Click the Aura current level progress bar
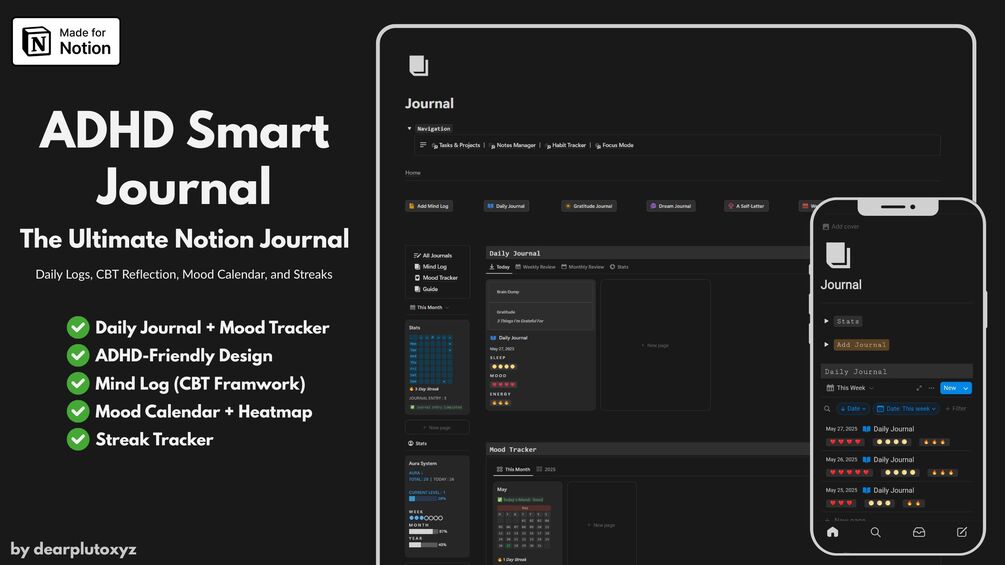1005x565 pixels. click(423, 498)
